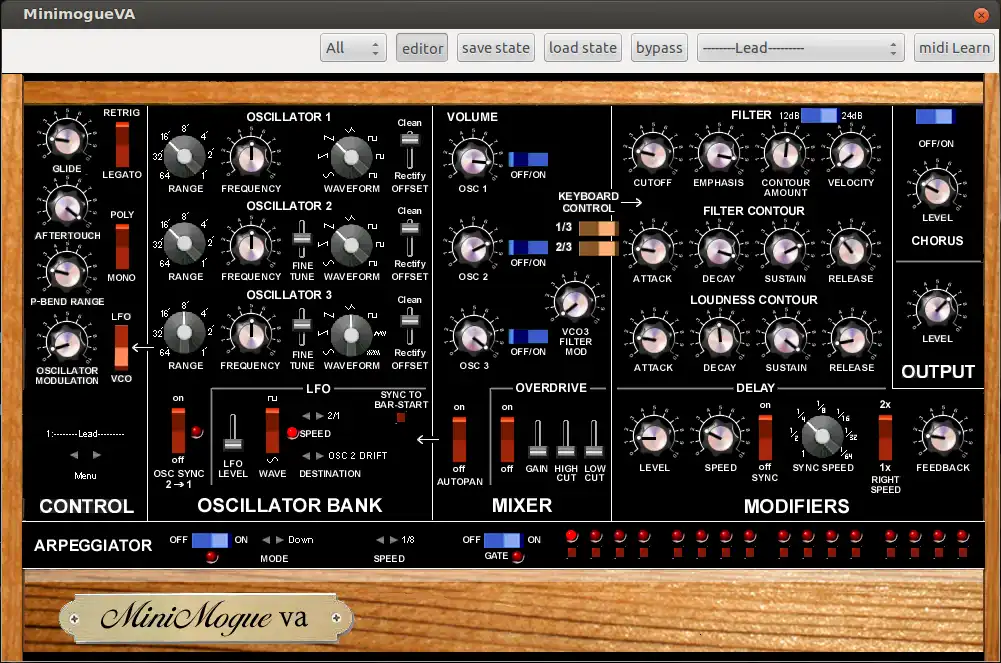
Task: Click Loudness Contour Sustain knob
Action: tap(785, 338)
